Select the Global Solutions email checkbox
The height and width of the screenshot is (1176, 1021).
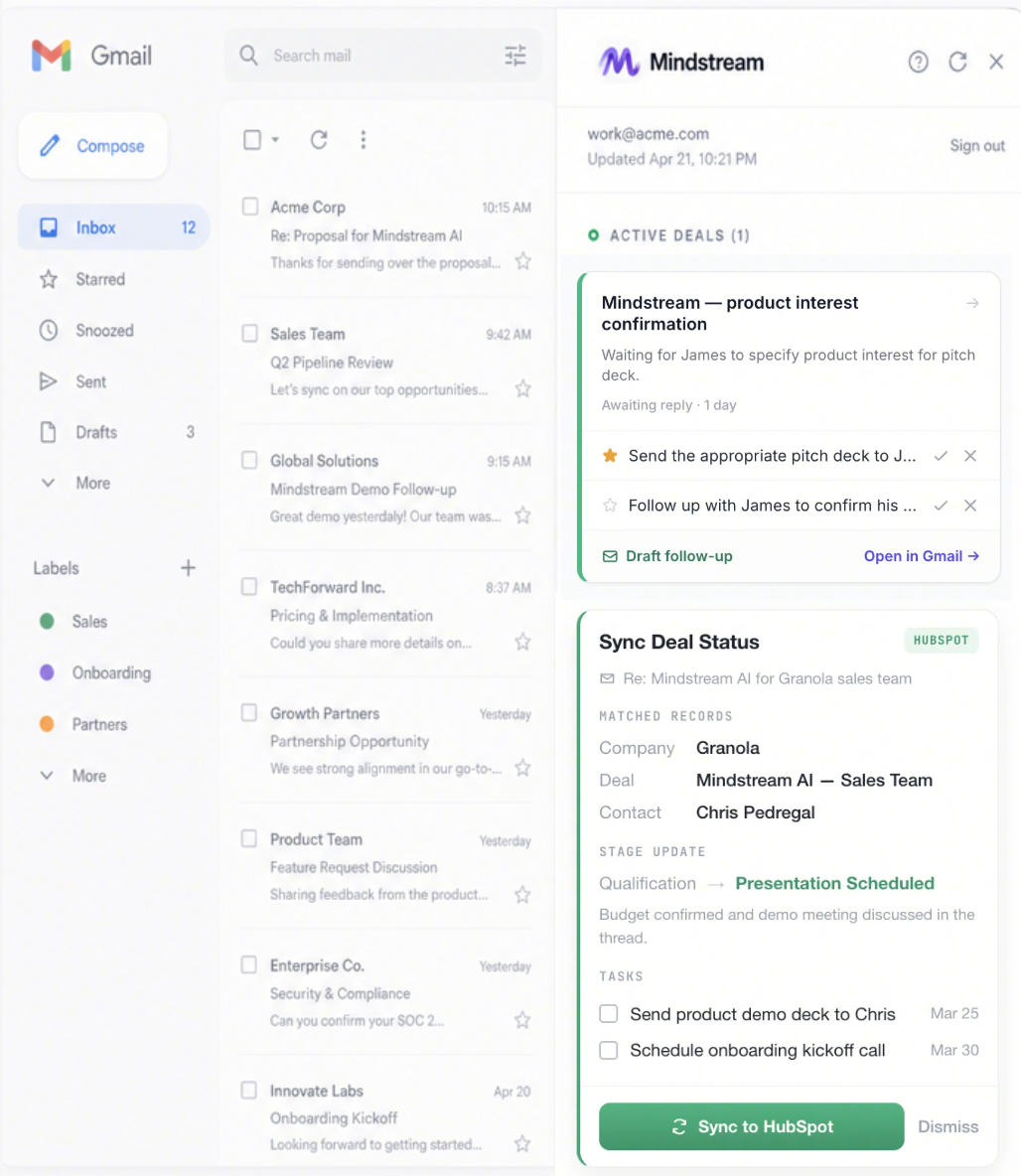(250, 460)
